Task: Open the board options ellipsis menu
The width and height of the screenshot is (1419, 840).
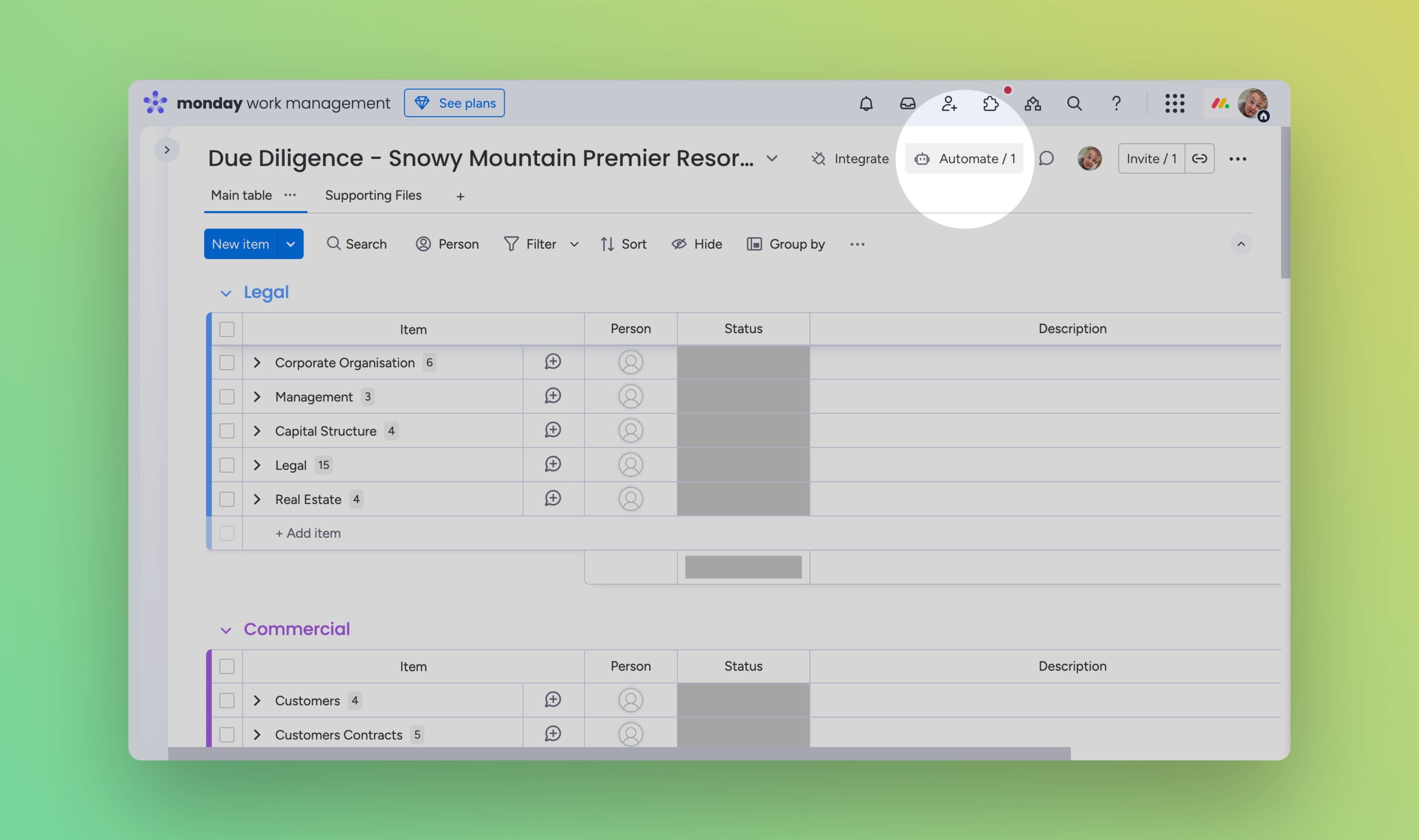Action: (x=1239, y=158)
